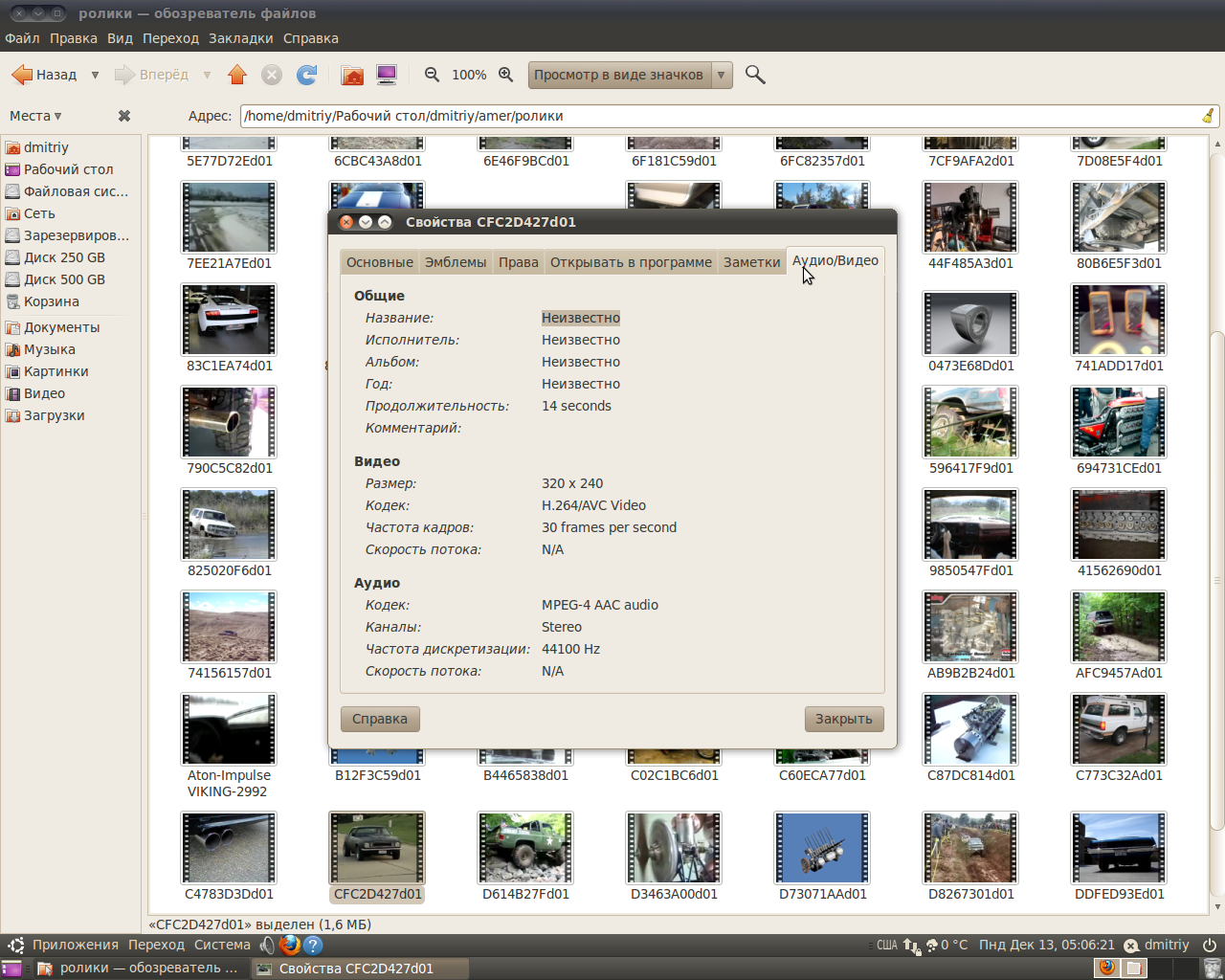Click the Справка button in the dialog
The image size is (1225, 980).
point(380,719)
